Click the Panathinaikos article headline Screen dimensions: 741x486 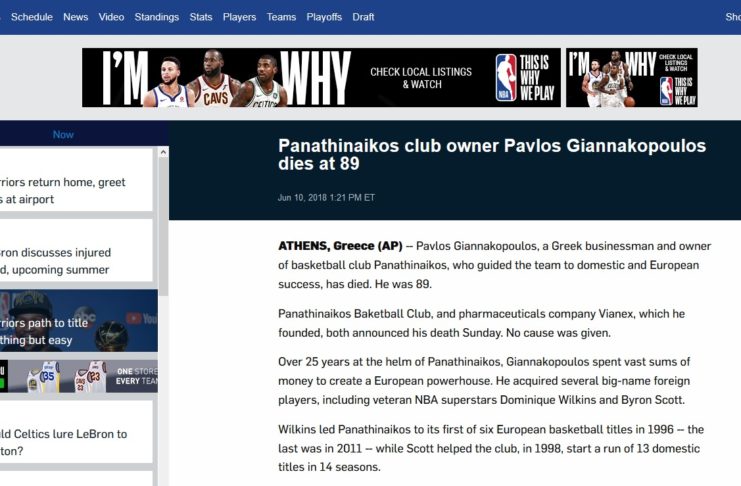pos(491,156)
